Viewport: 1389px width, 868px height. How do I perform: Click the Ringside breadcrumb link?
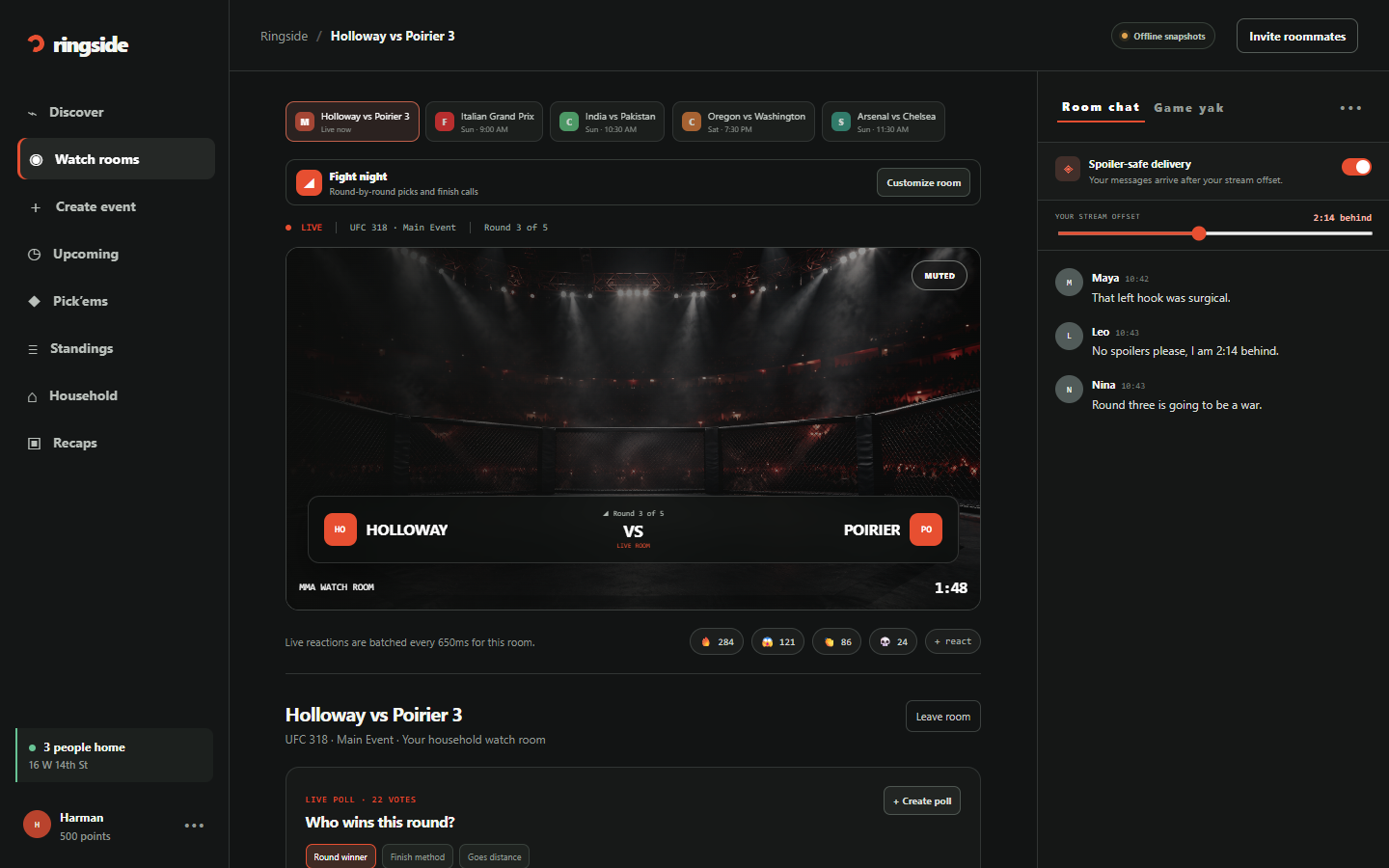coord(284,36)
